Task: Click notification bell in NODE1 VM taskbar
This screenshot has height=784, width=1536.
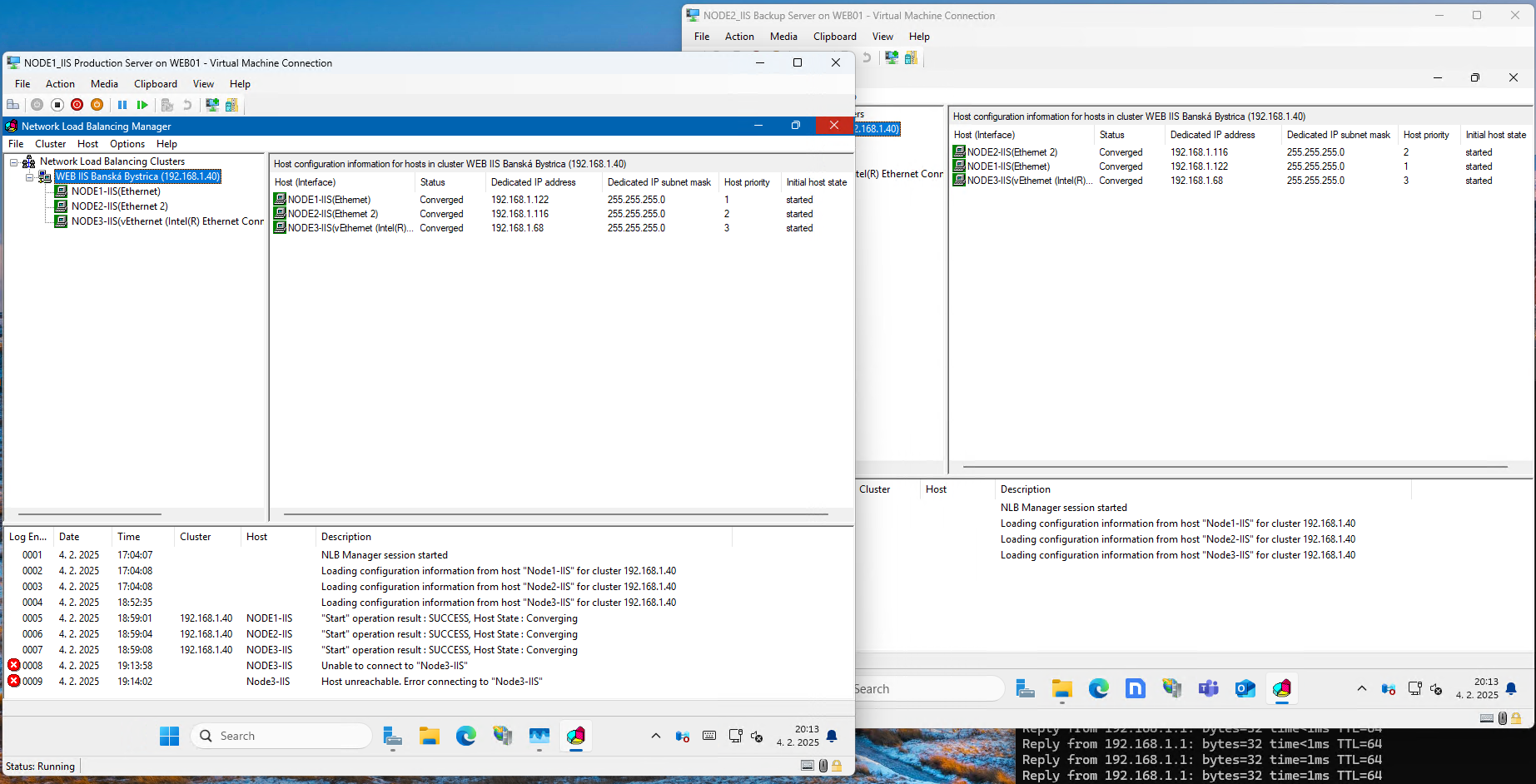Action: (832, 737)
